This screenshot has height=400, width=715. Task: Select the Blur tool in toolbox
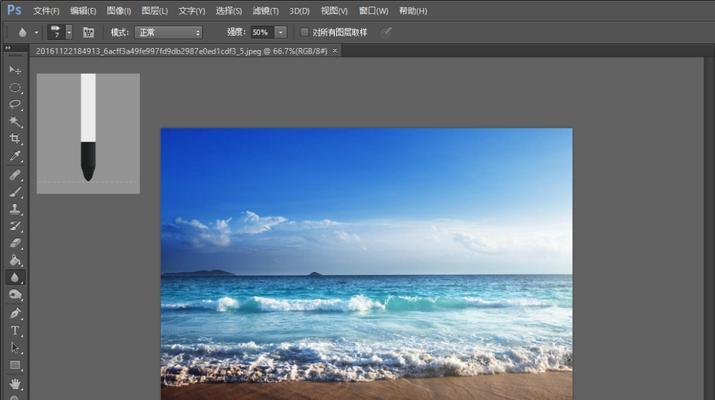[x=15, y=278]
